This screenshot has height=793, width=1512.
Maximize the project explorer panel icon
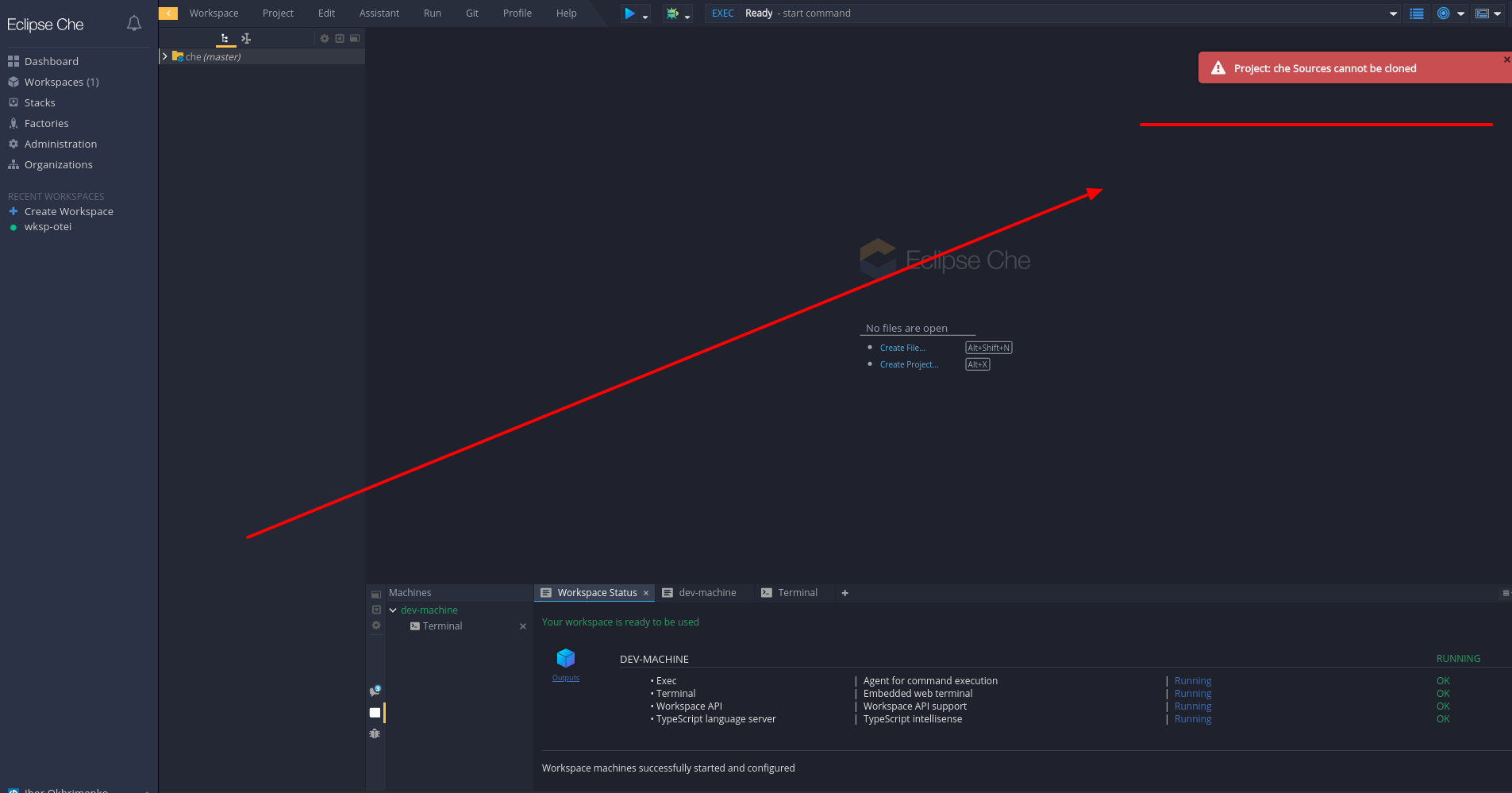(x=355, y=38)
